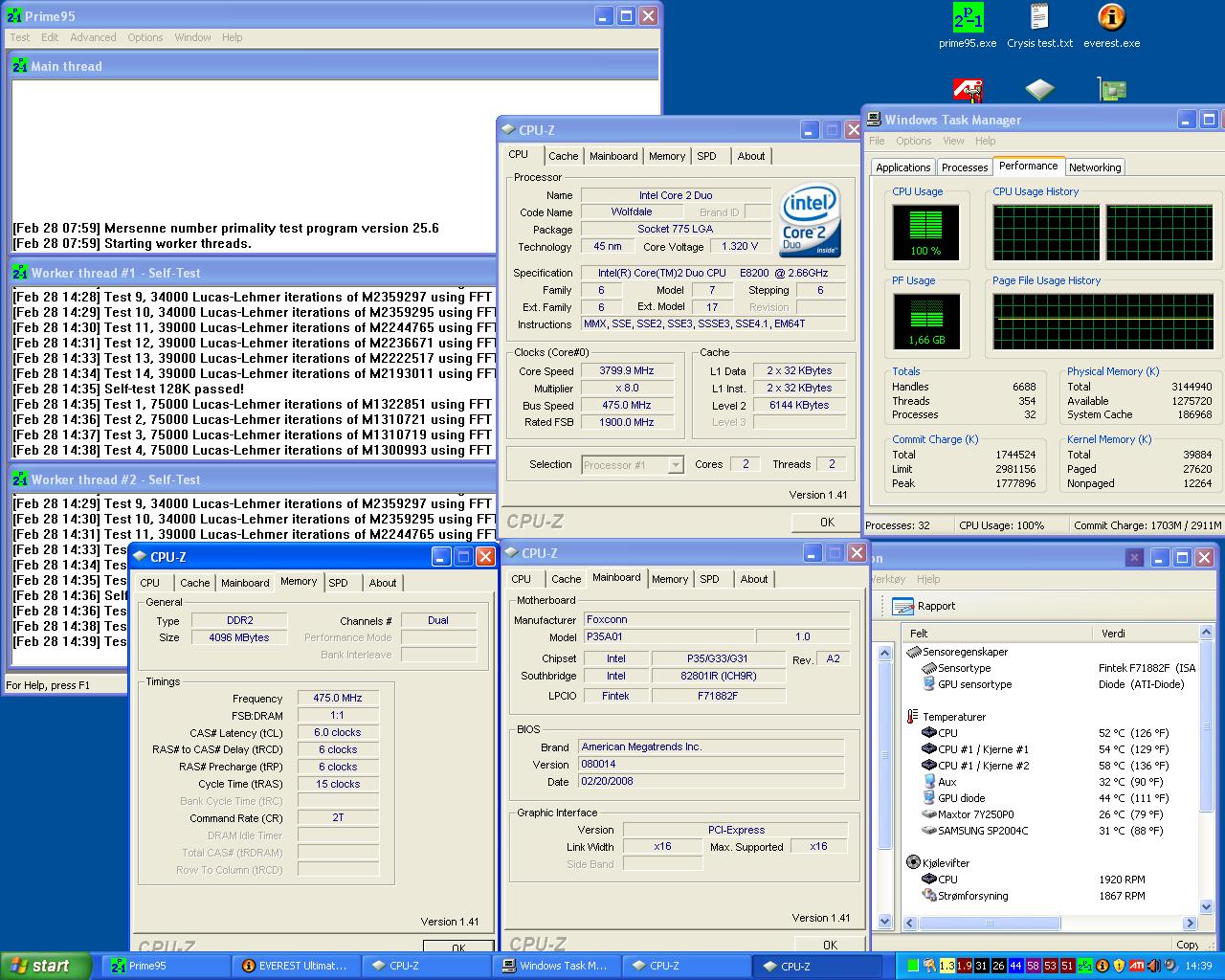The width and height of the screenshot is (1225, 980).
Task: Click the orange Everest info tray icon
Action: (1102, 966)
